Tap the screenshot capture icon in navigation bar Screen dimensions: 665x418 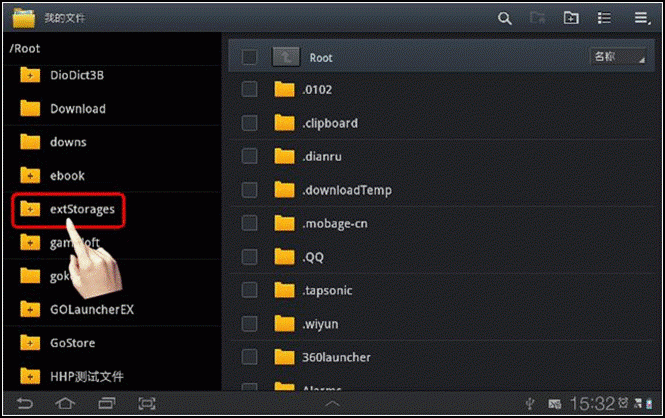pos(147,403)
